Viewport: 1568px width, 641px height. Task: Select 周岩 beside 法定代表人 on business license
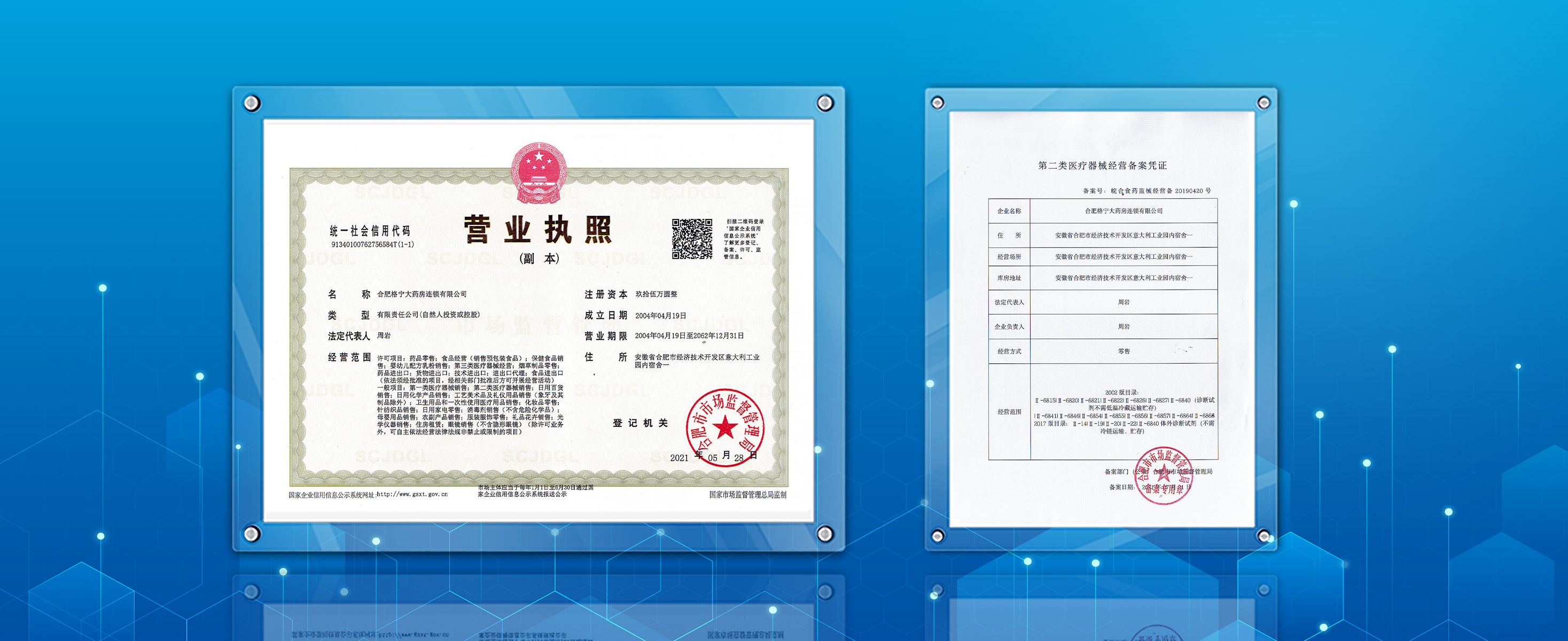click(384, 335)
